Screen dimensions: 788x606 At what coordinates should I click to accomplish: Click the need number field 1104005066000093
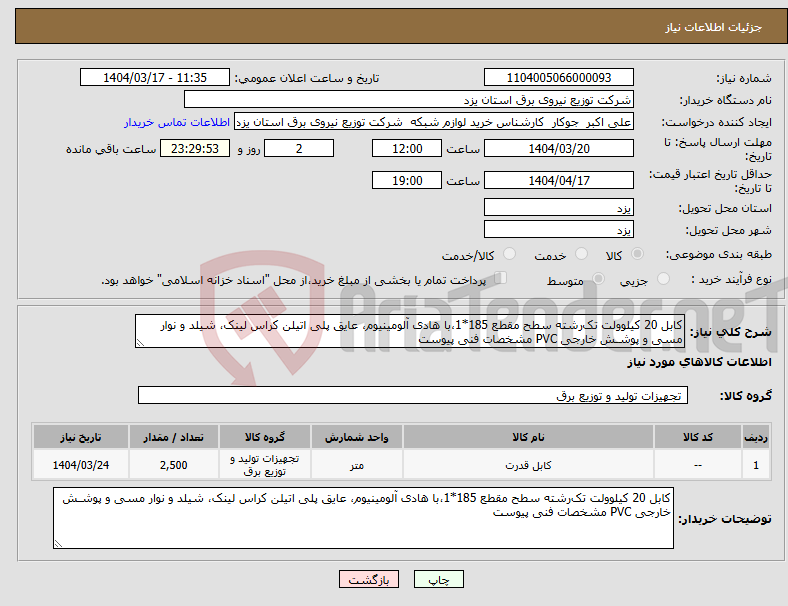point(559,77)
